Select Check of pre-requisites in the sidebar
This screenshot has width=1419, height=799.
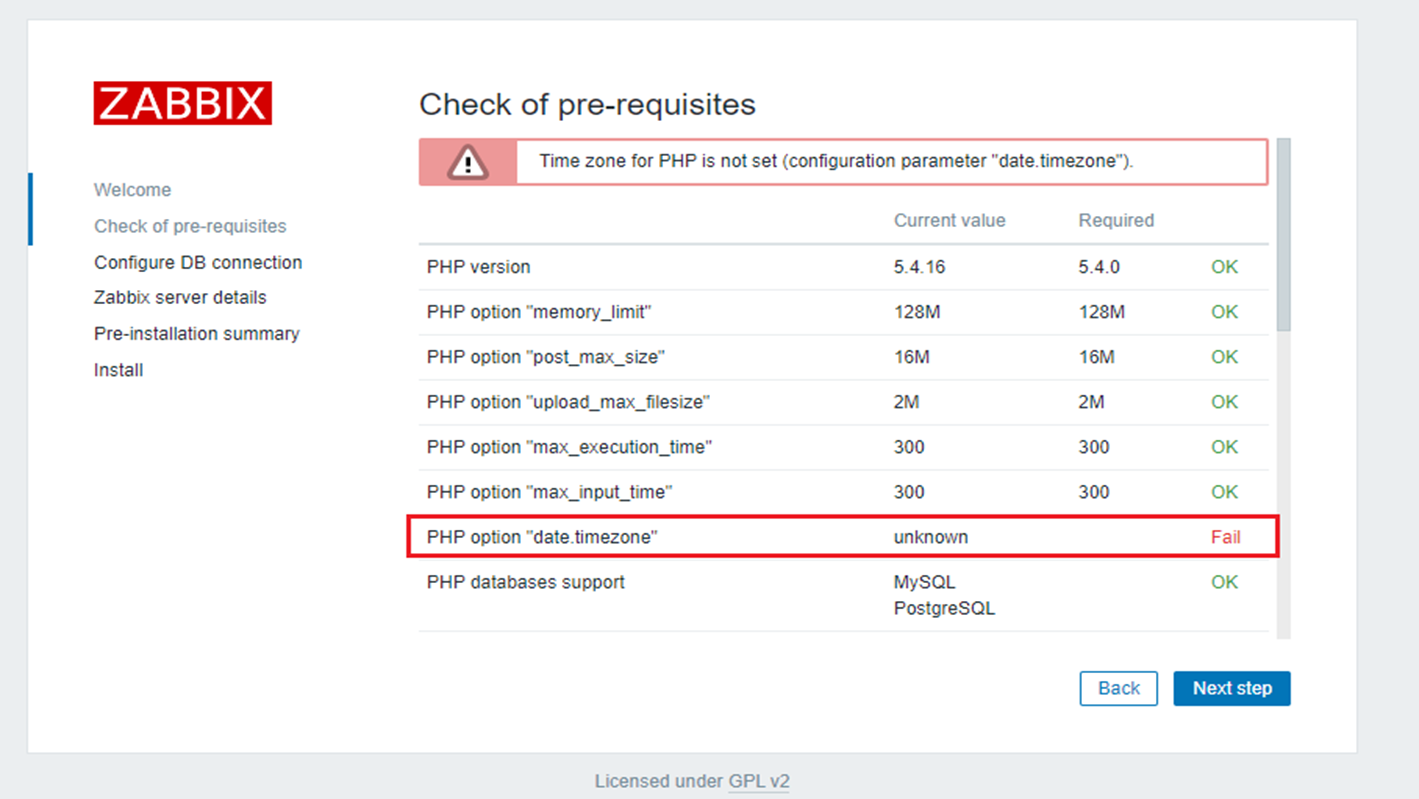(x=190, y=226)
